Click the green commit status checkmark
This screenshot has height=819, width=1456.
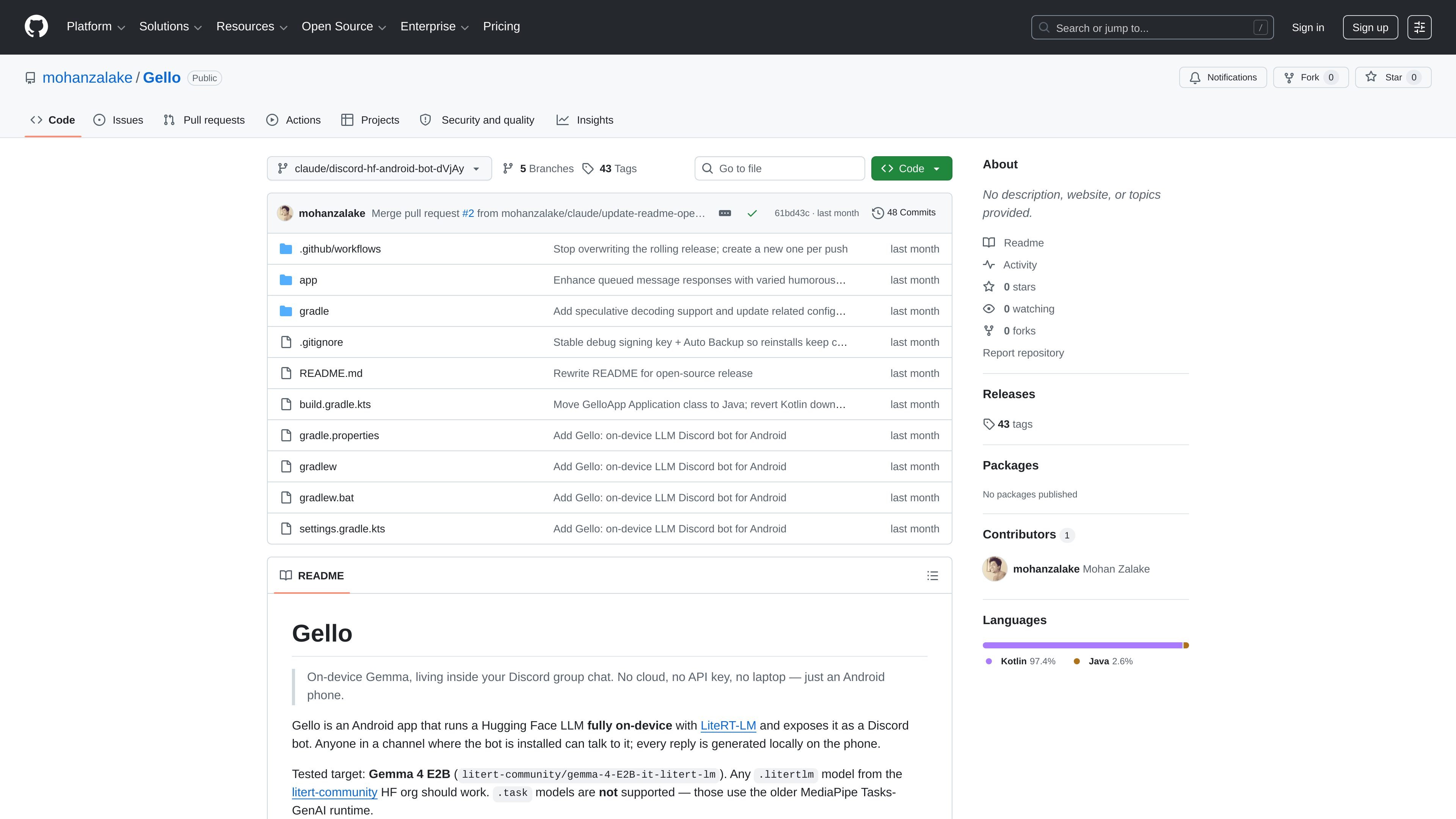pyautogui.click(x=752, y=213)
